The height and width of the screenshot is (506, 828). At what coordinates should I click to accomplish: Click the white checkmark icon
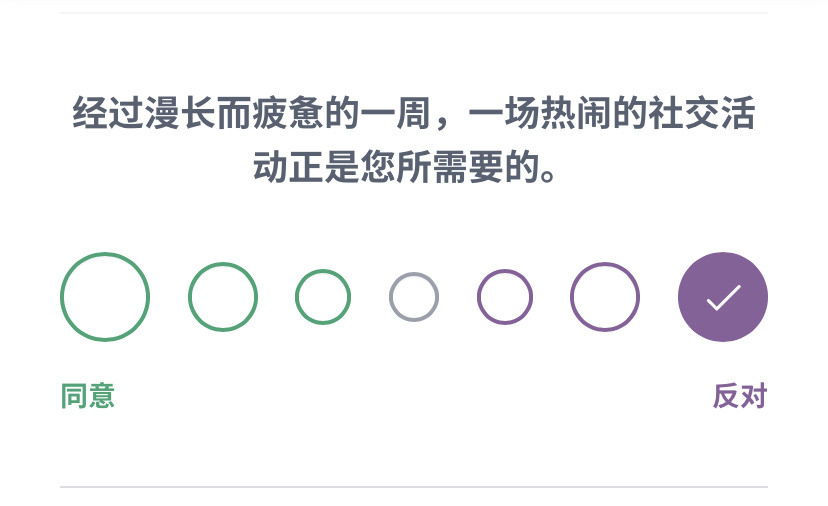point(723,297)
